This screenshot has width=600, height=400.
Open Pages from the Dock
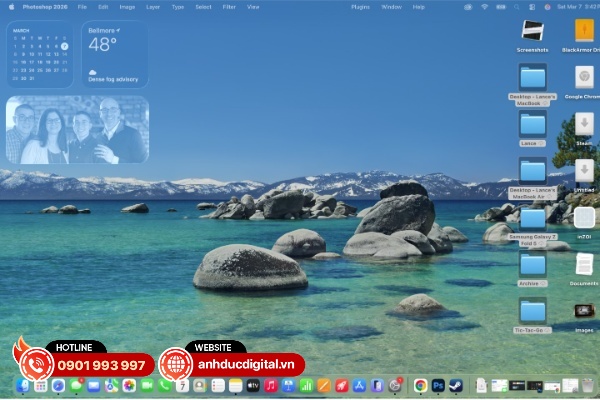324,386
